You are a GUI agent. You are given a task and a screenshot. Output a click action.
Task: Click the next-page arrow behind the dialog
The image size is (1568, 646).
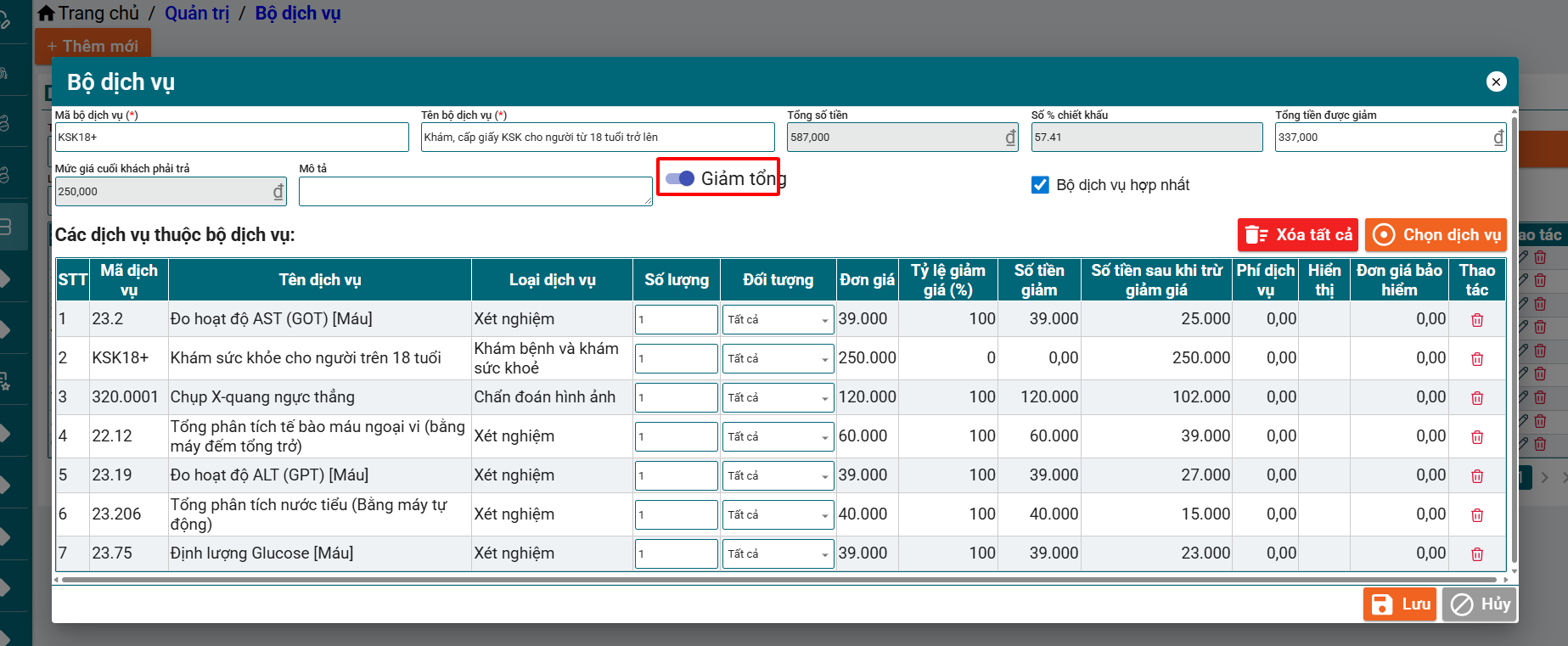[1545, 478]
